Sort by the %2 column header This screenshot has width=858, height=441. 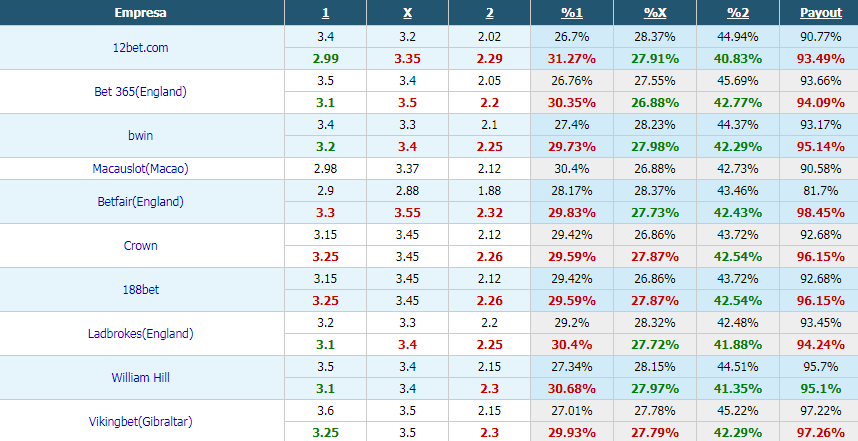(x=738, y=13)
